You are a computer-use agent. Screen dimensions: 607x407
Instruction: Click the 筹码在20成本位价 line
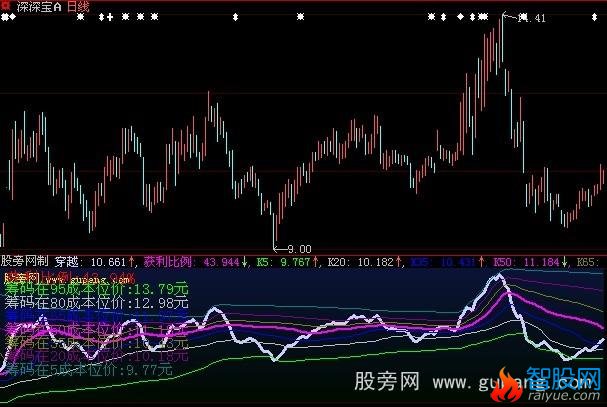(96, 356)
